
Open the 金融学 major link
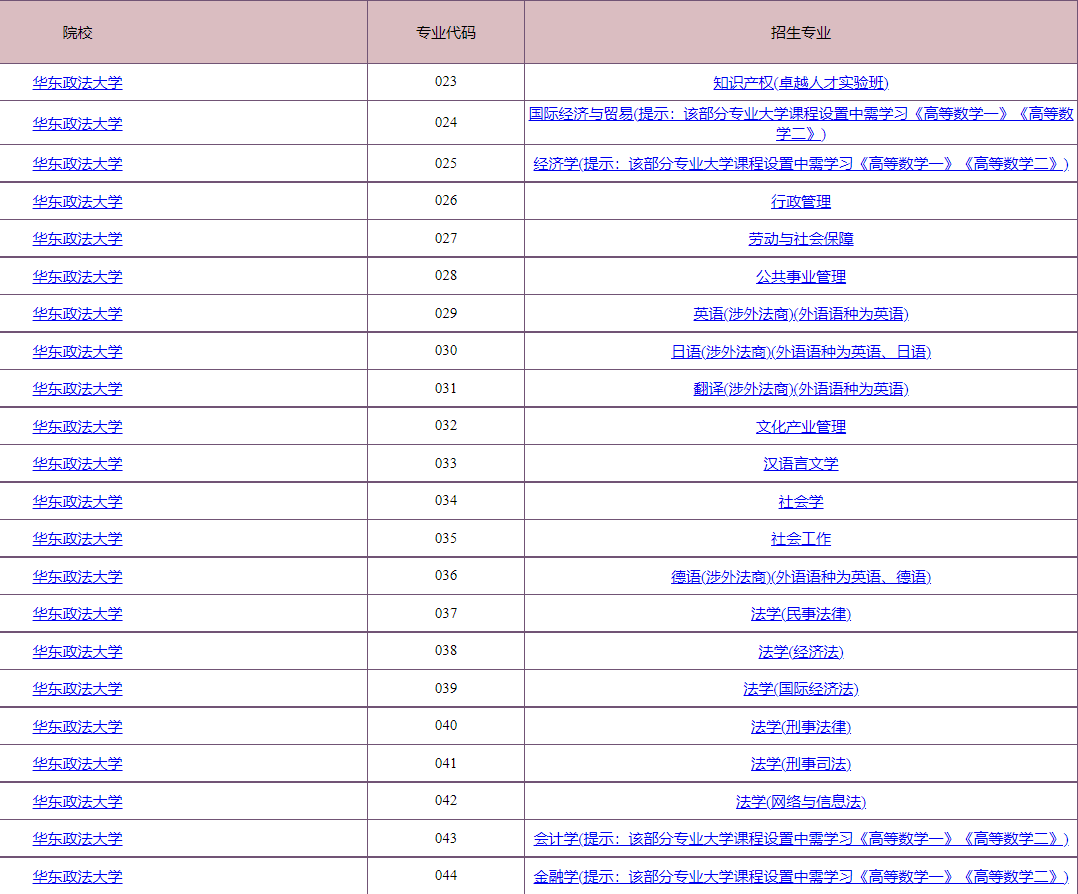pos(800,876)
